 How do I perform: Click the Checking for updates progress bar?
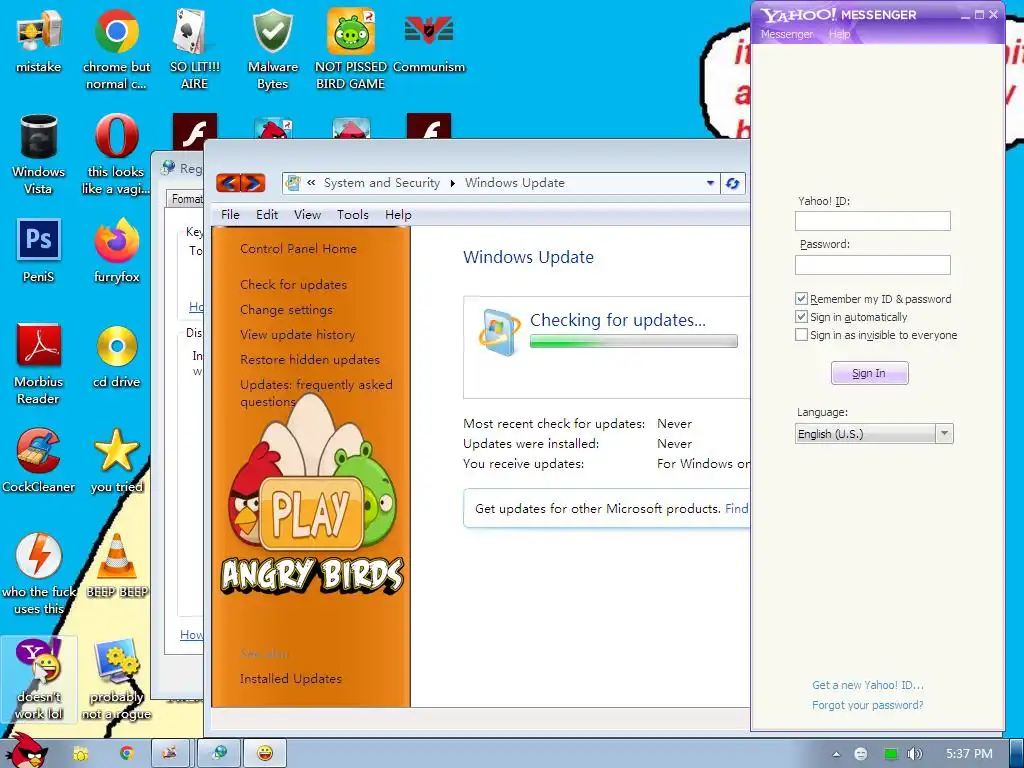click(x=633, y=341)
